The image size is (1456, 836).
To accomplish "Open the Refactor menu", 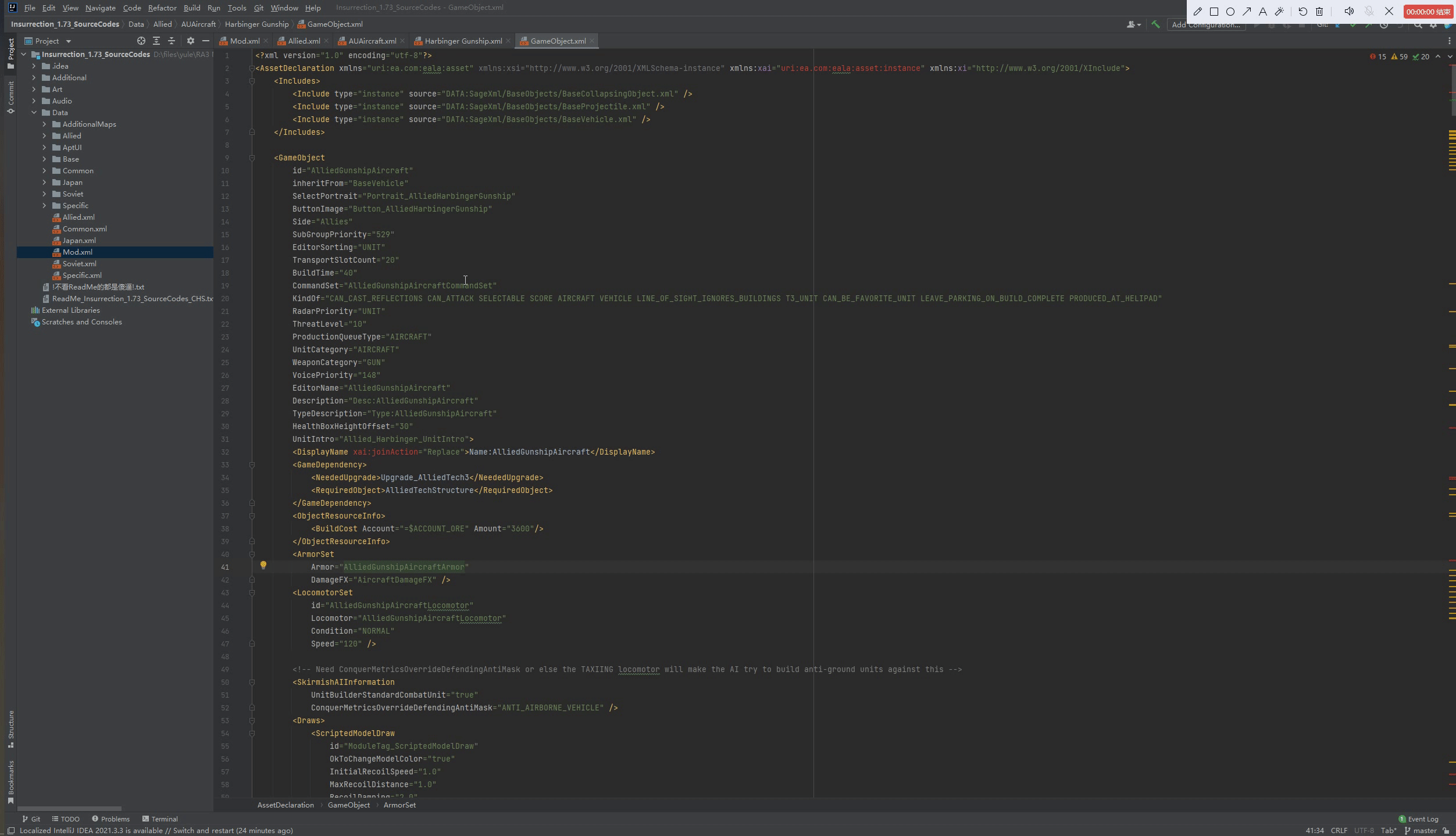I will tap(162, 8).
